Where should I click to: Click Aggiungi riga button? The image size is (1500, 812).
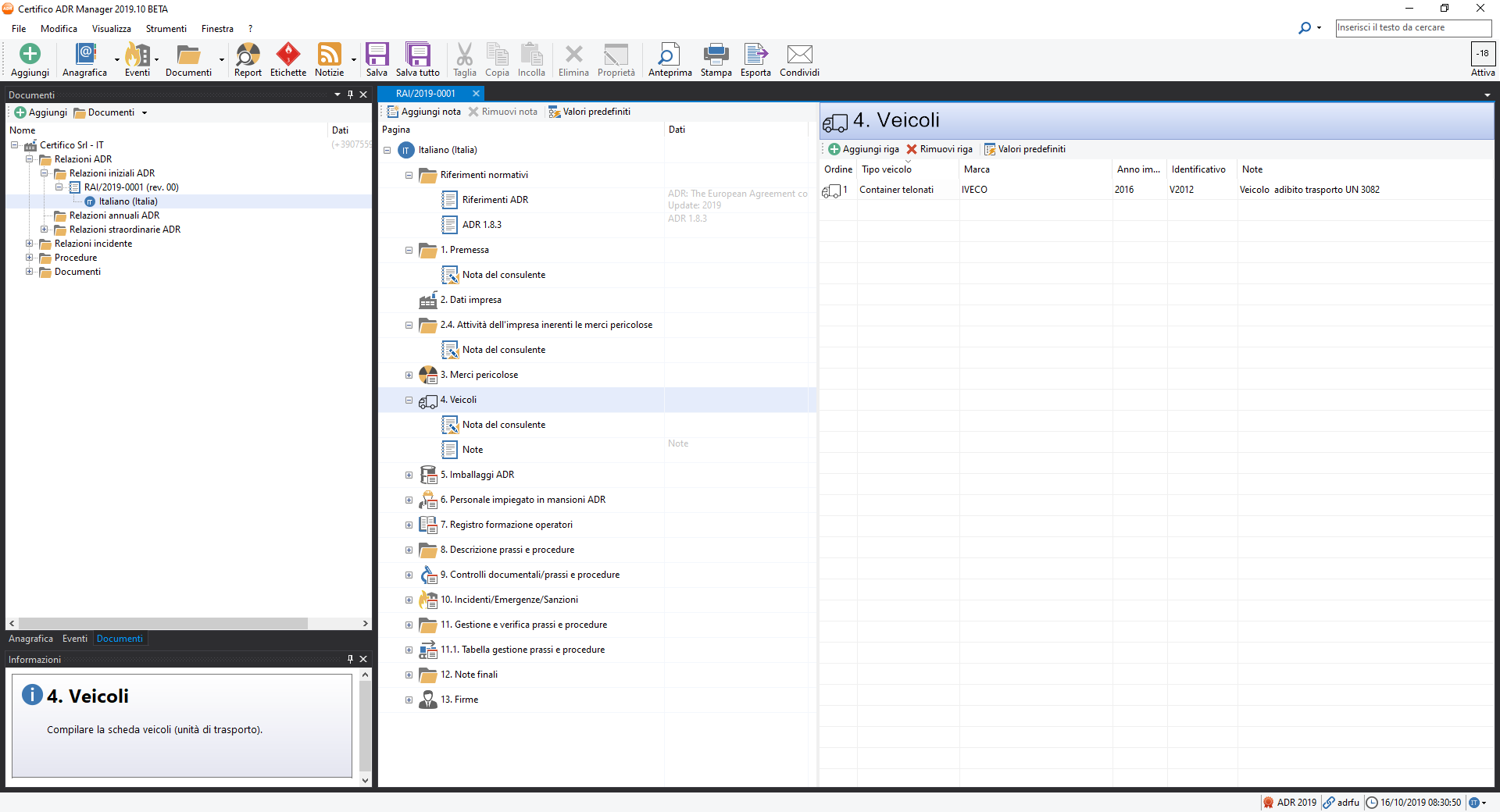(x=863, y=149)
